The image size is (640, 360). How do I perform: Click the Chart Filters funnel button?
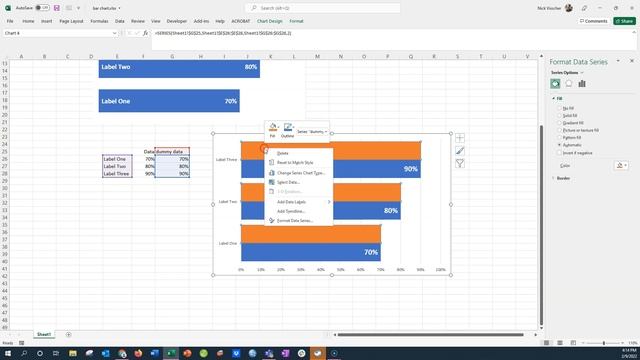click(x=460, y=164)
